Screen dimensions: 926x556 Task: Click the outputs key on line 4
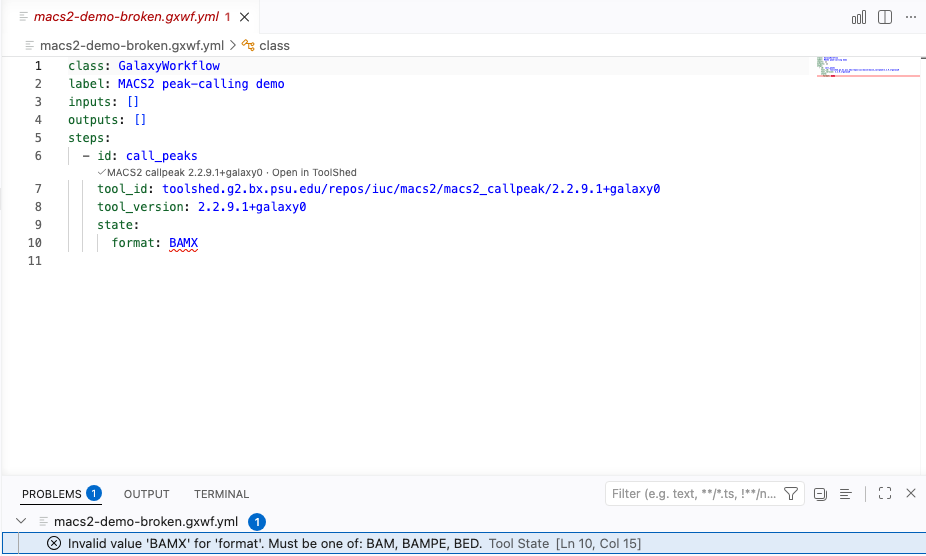[x=94, y=120]
